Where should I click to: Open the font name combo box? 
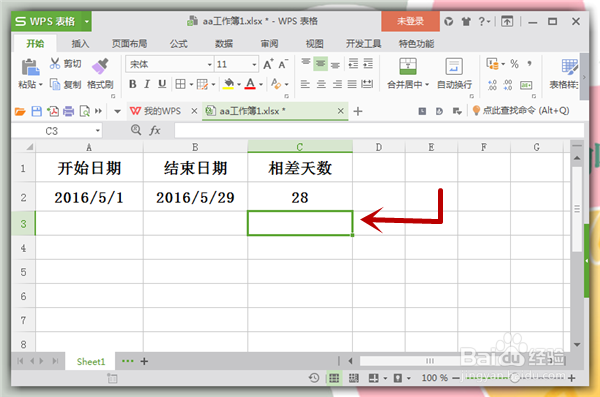click(170, 64)
